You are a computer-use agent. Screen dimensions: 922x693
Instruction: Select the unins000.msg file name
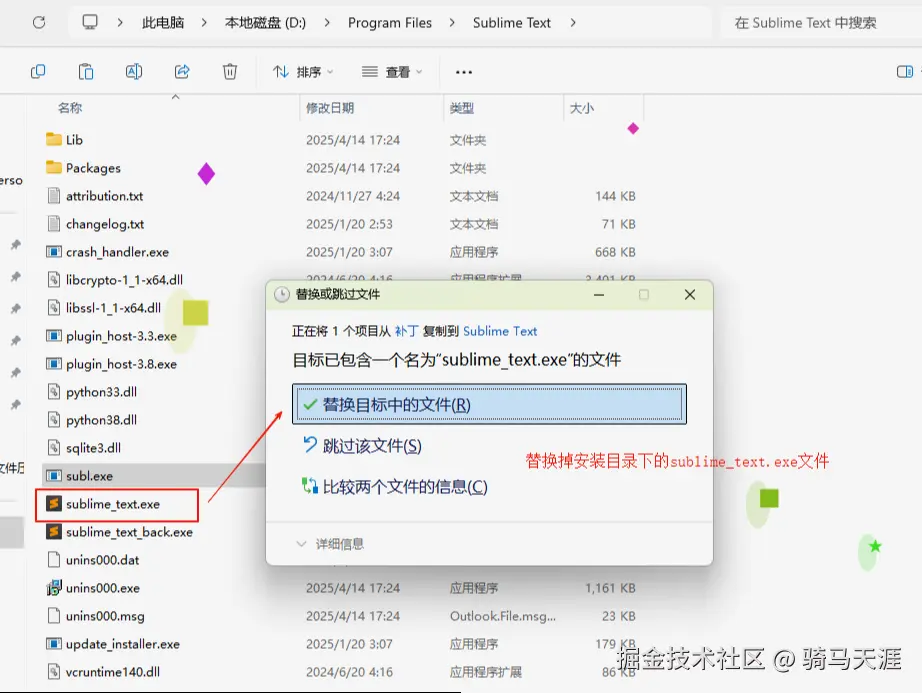tap(105, 616)
